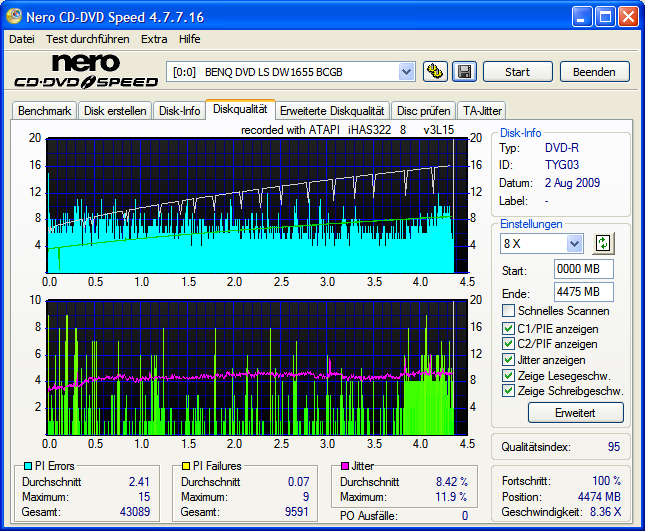Click the Ende field showing 4475 MB
645x531 pixels.
pyautogui.click(x=584, y=292)
